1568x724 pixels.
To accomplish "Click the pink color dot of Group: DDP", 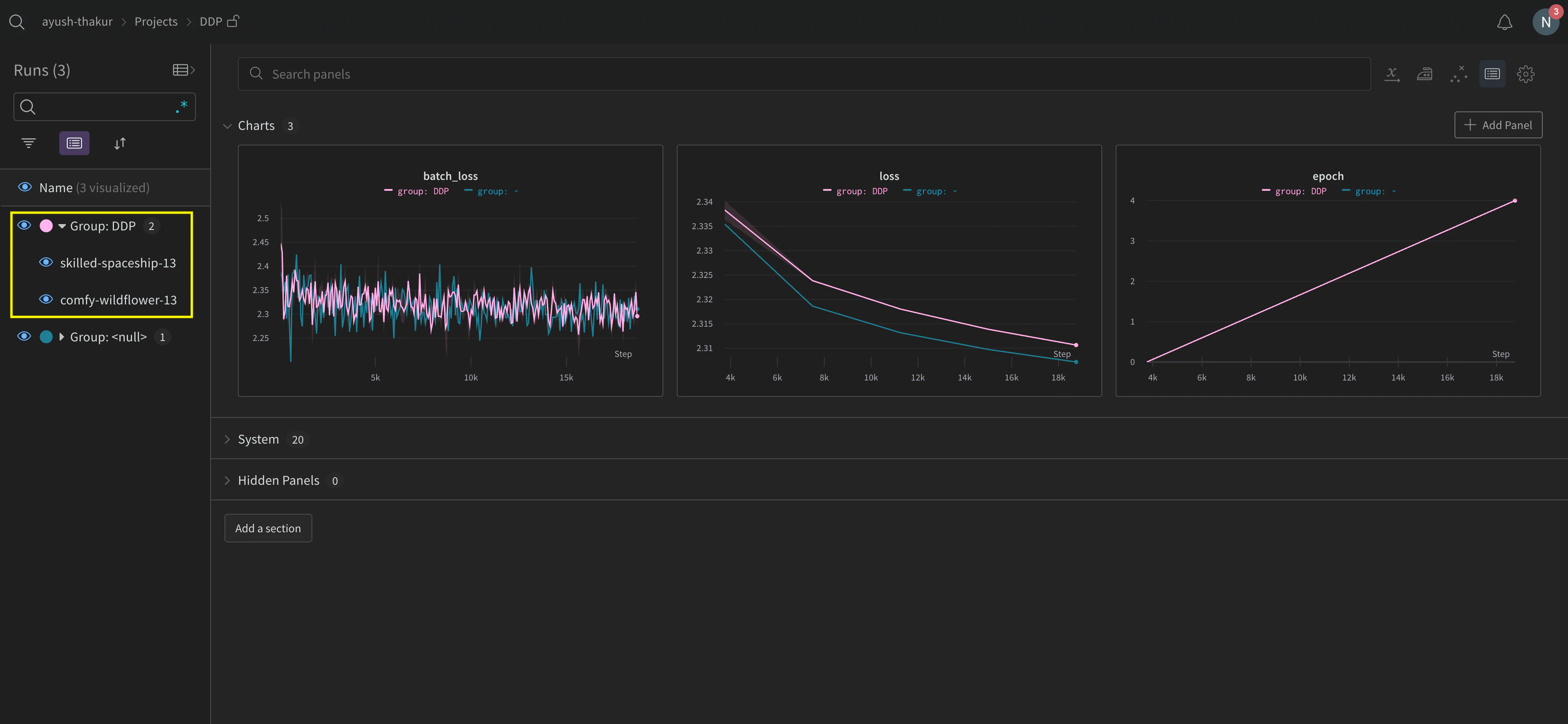I will 46,225.
